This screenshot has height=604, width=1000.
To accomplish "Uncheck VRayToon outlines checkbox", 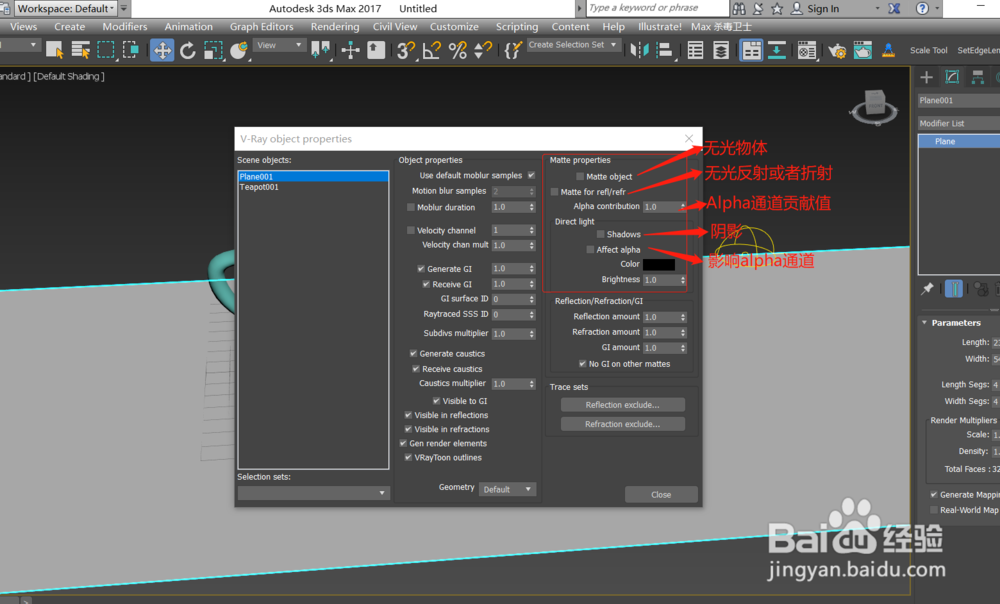I will pyautogui.click(x=408, y=457).
